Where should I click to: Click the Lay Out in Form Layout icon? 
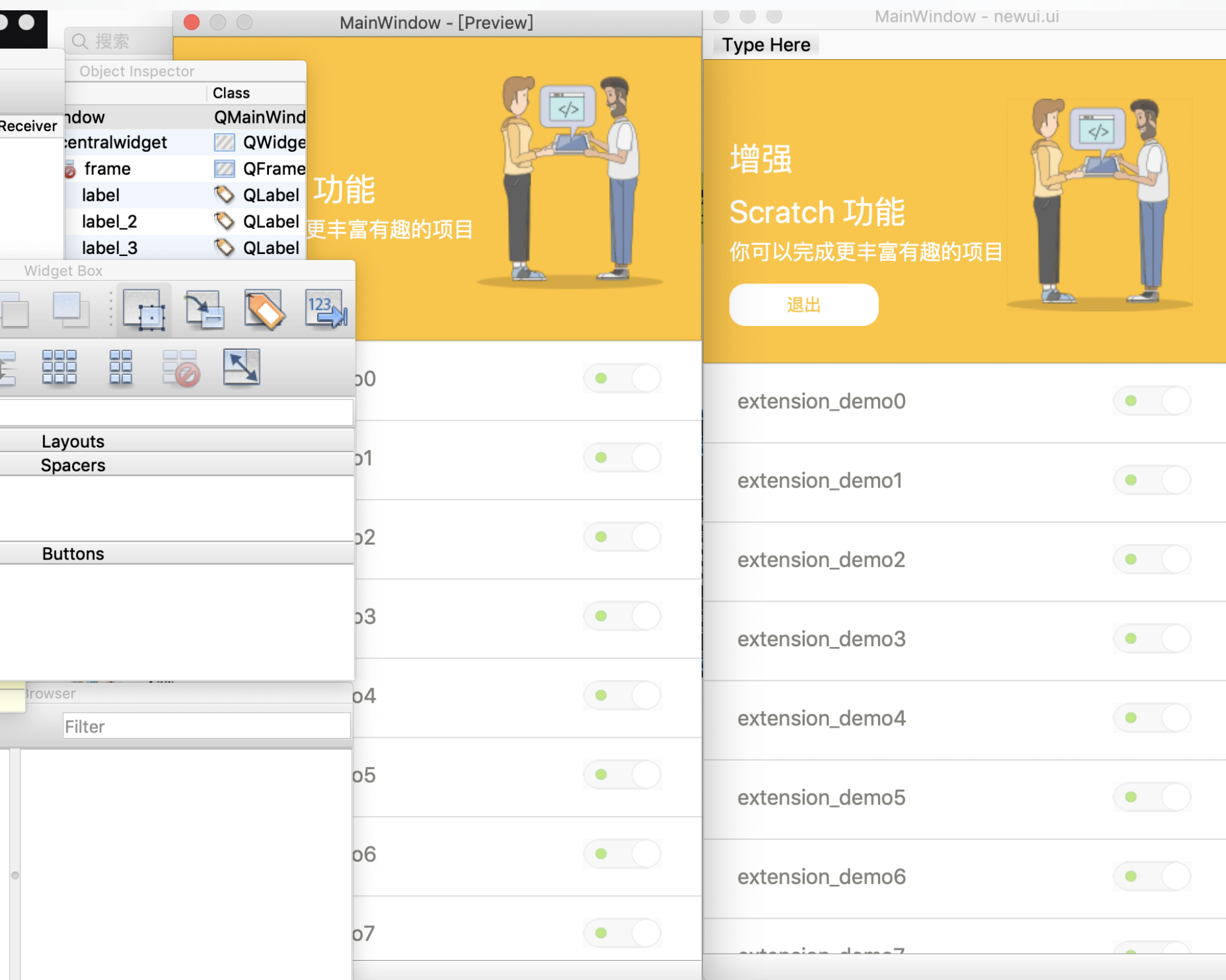click(x=120, y=367)
